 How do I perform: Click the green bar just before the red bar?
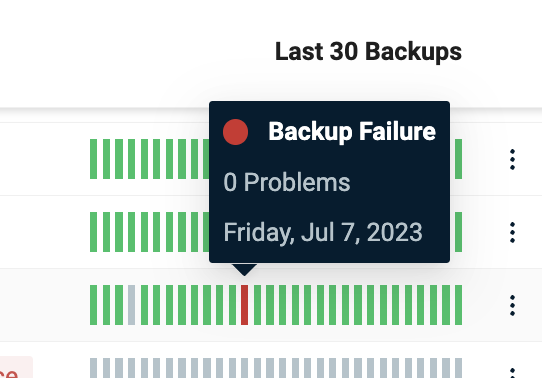[x=232, y=305]
